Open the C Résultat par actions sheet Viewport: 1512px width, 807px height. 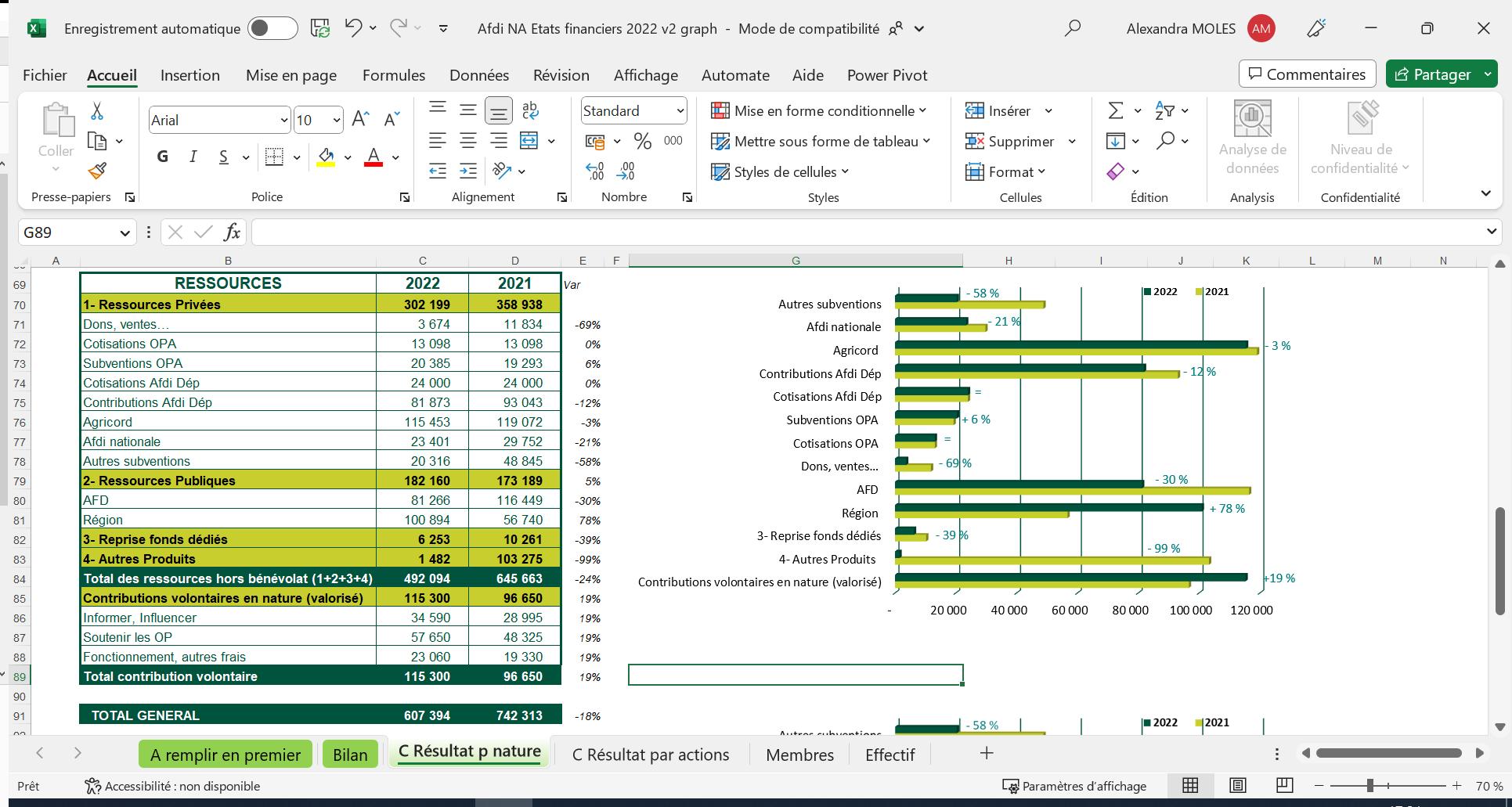coord(651,755)
